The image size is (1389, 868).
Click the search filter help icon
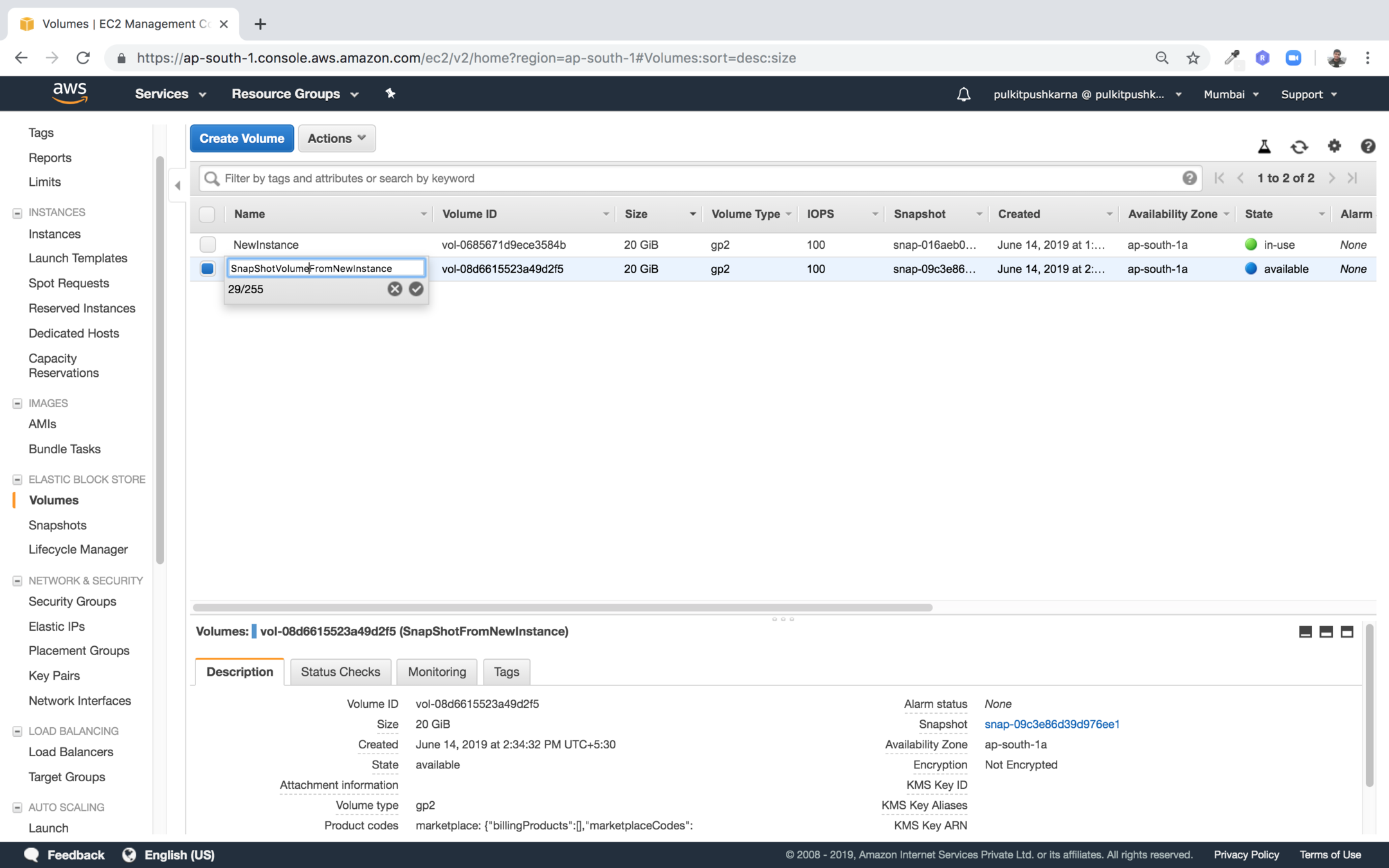pyautogui.click(x=1189, y=178)
